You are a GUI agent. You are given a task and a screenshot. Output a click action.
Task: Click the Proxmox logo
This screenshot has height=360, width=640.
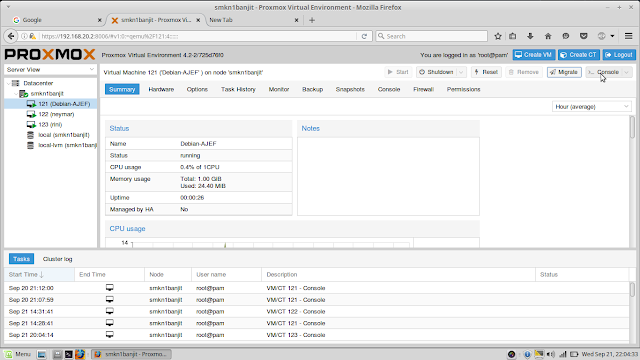(50, 54)
